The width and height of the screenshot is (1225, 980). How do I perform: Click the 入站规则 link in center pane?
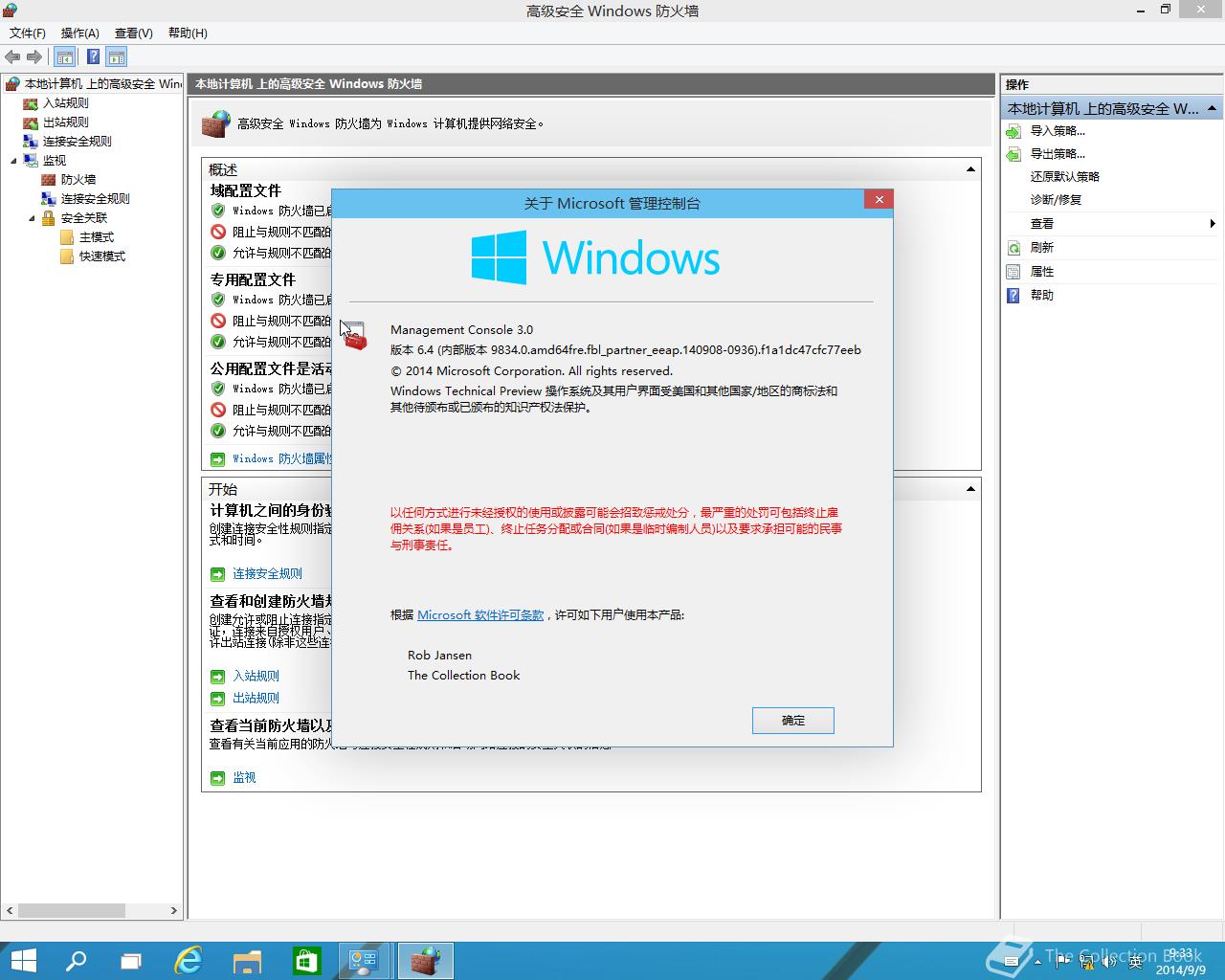click(x=256, y=676)
